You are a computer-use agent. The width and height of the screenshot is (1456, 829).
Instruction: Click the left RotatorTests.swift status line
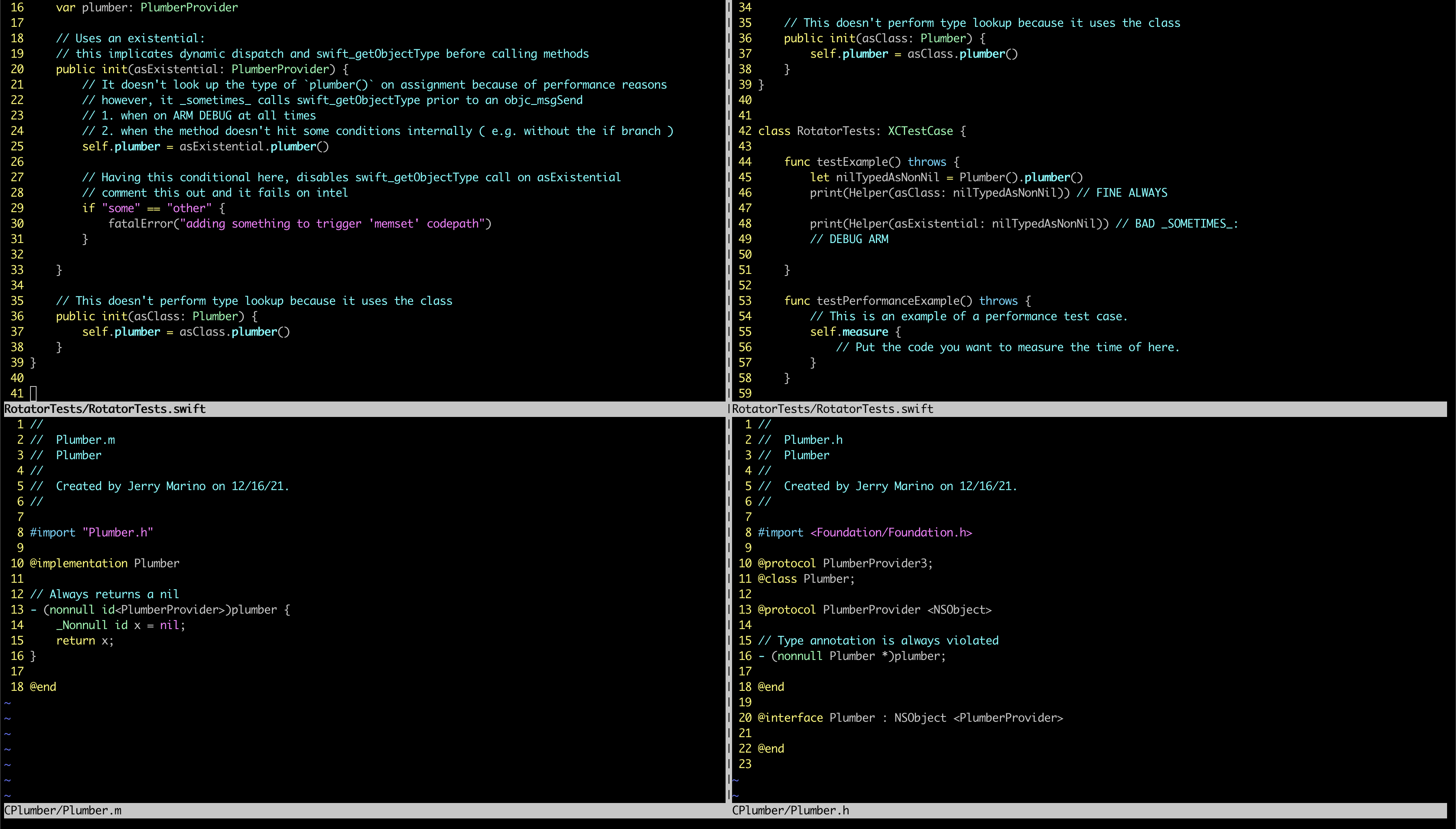click(x=105, y=409)
